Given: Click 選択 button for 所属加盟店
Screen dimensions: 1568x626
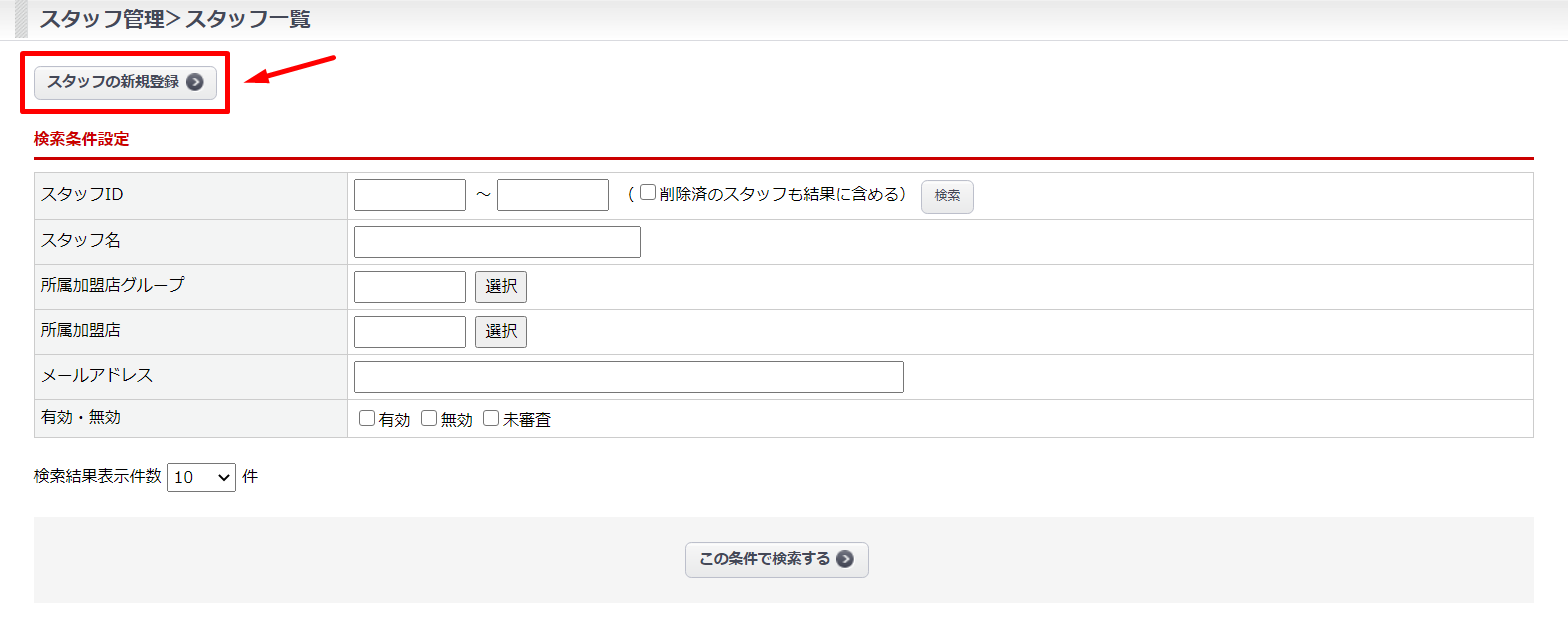Looking at the screenshot, I should 500,331.
